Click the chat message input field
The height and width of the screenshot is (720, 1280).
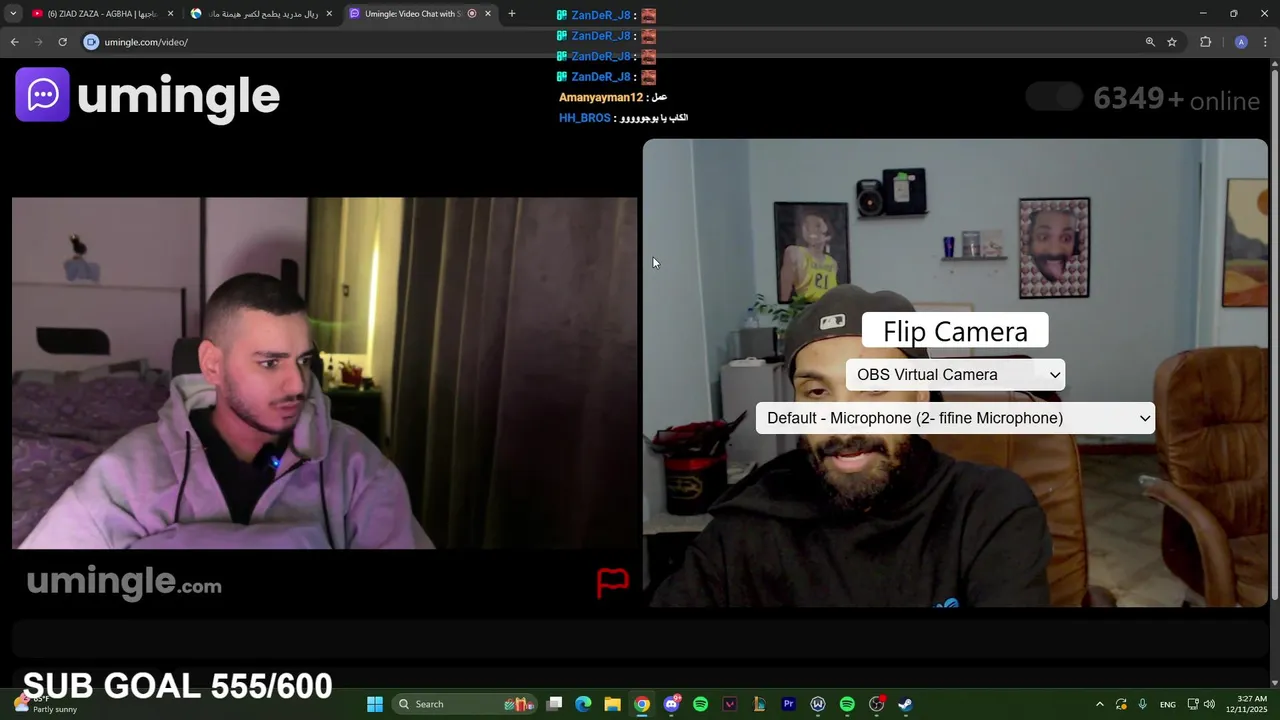(x=640, y=638)
